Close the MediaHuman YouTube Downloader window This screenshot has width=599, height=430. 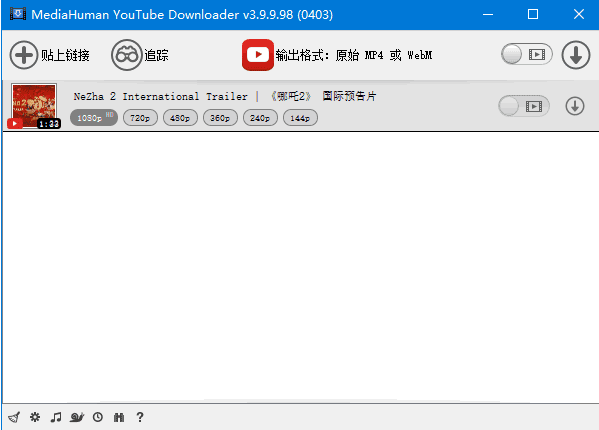click(579, 15)
